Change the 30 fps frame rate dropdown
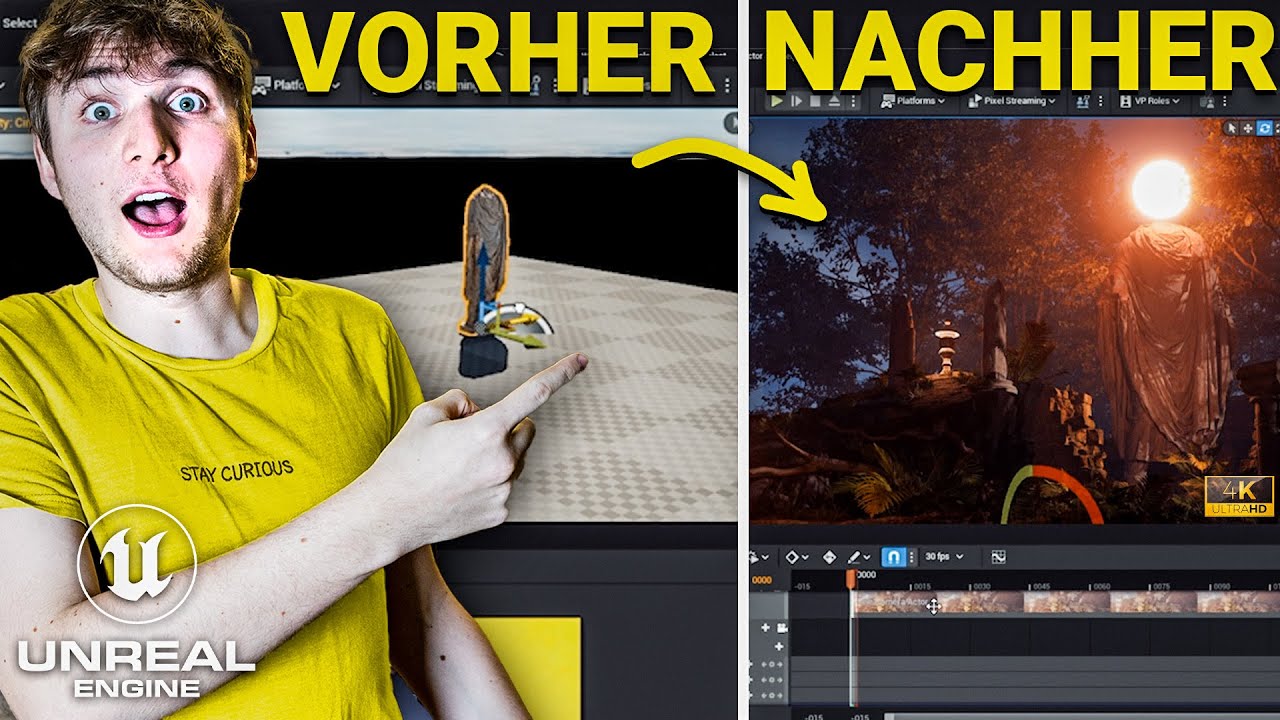Viewport: 1280px width, 720px height. (x=944, y=557)
